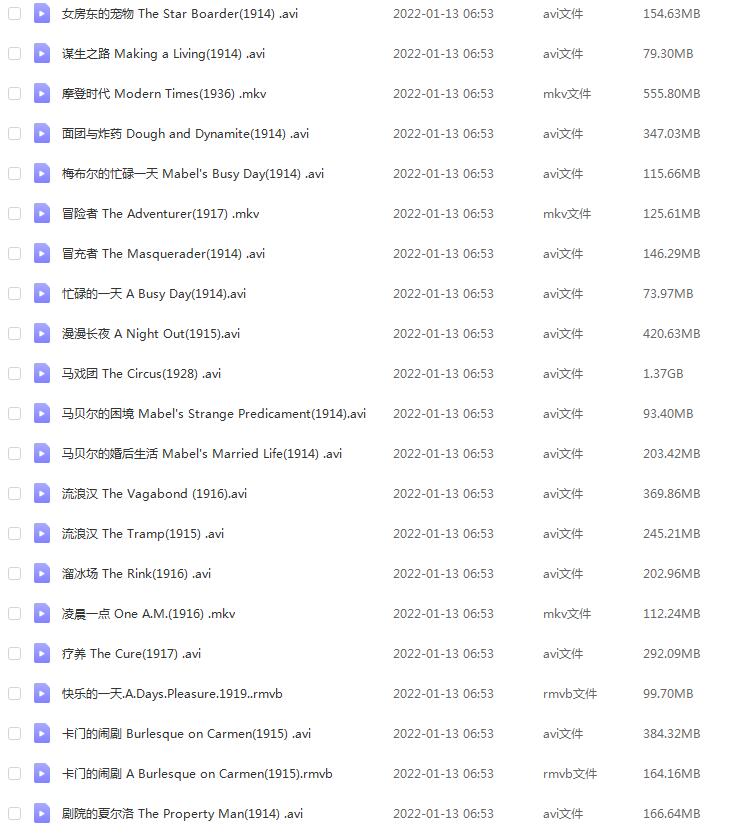Viewport: 730px width, 836px height.
Task: Click rmvb文件 type in A.Days.Pleasure row
Action: 569,694
